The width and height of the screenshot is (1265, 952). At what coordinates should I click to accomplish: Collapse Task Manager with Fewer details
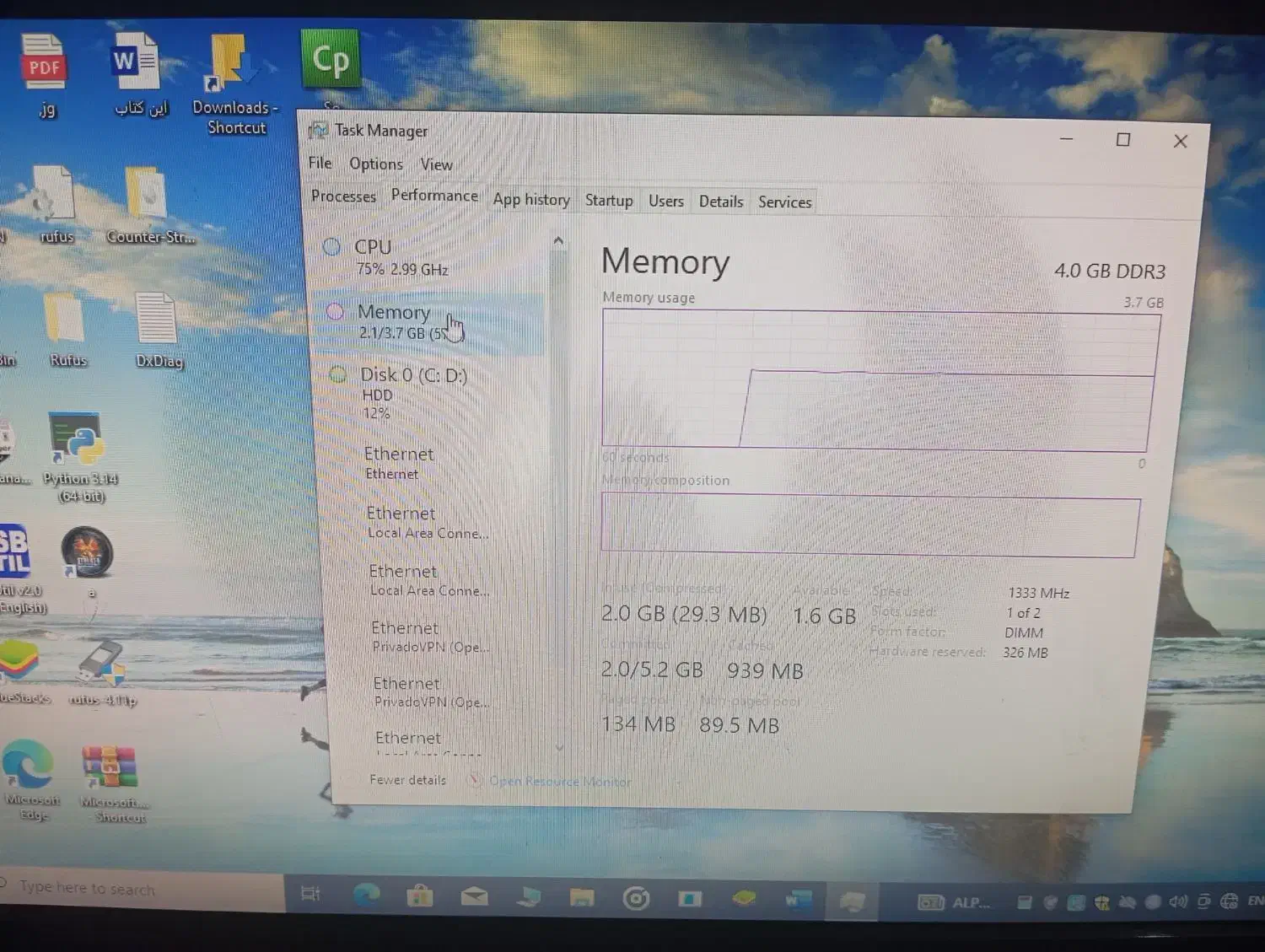(407, 780)
